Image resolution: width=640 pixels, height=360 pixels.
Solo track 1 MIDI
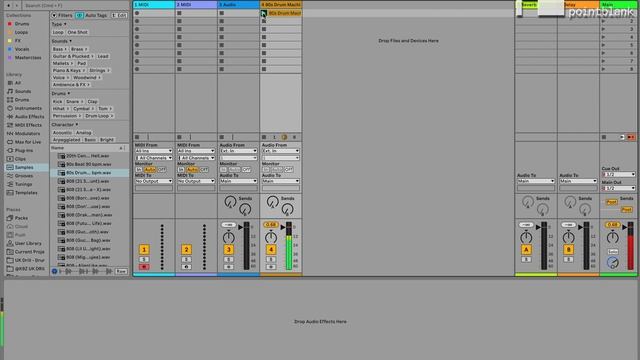click(144, 260)
